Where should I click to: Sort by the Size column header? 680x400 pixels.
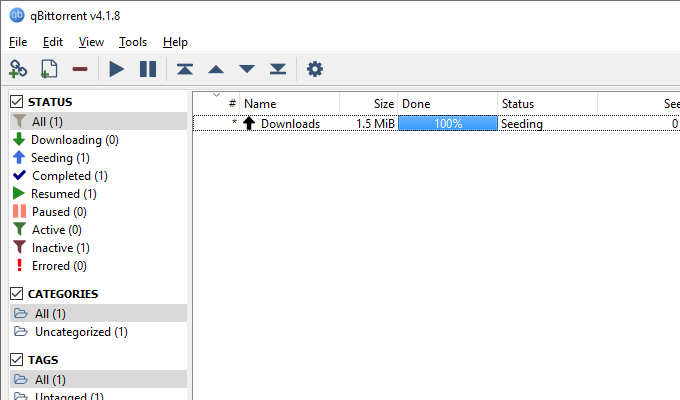(369, 104)
